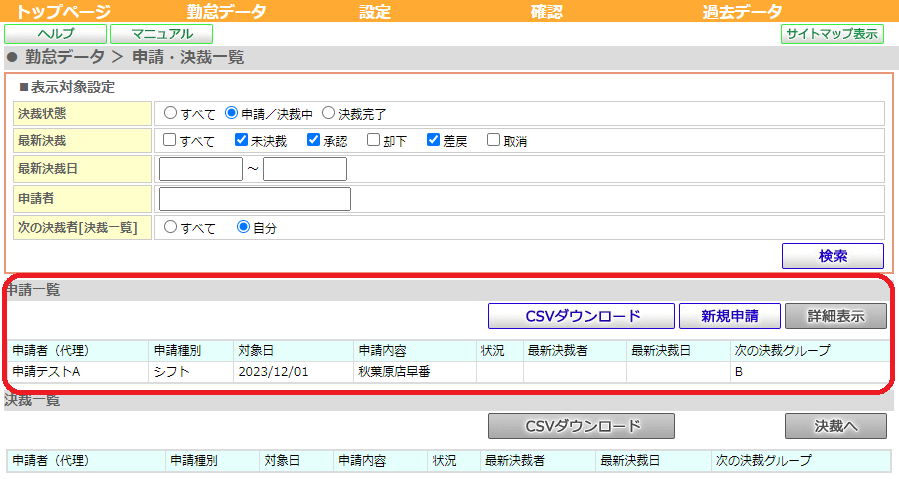The height and width of the screenshot is (479, 899).
Task: Open the トップページ menu item
Action: 63,11
